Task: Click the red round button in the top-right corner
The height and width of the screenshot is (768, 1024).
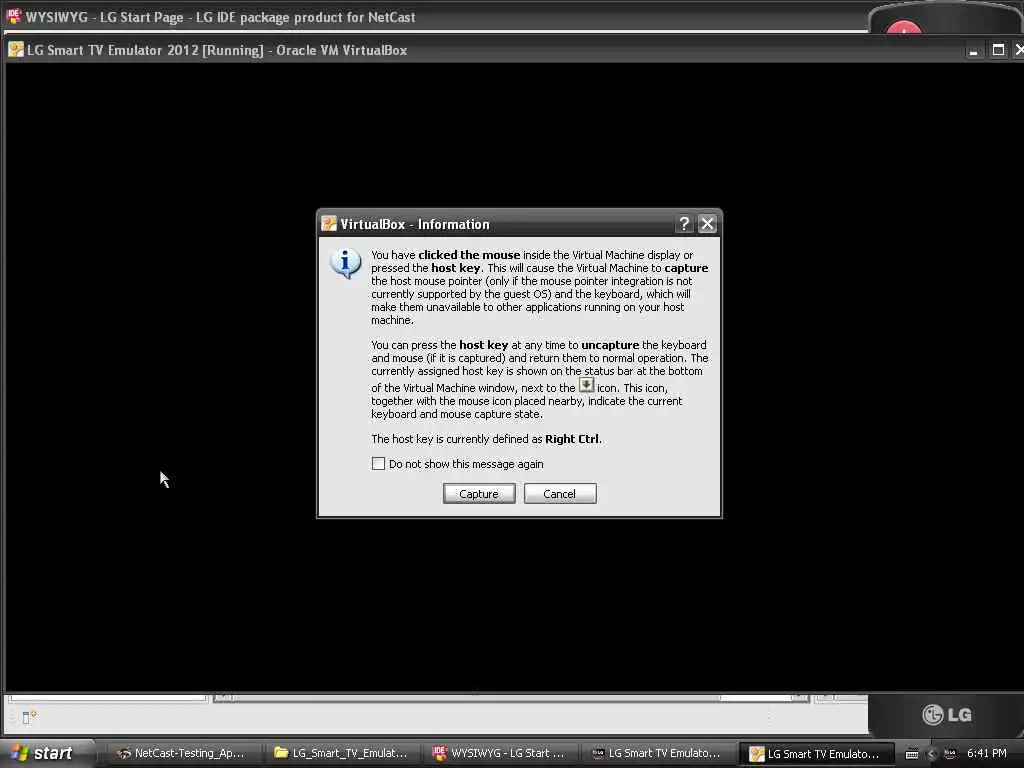Action: (904, 26)
